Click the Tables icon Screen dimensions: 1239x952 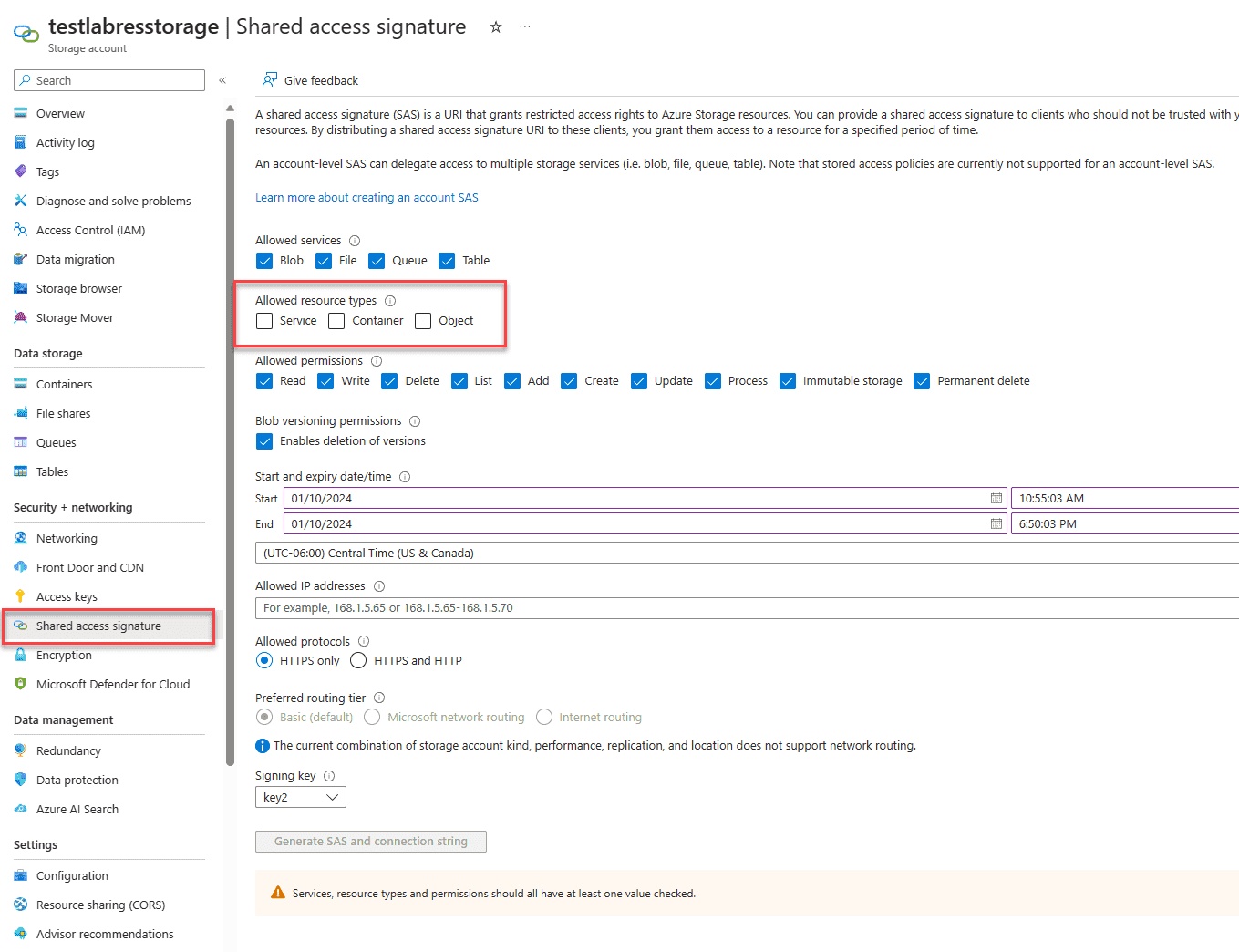click(x=20, y=471)
